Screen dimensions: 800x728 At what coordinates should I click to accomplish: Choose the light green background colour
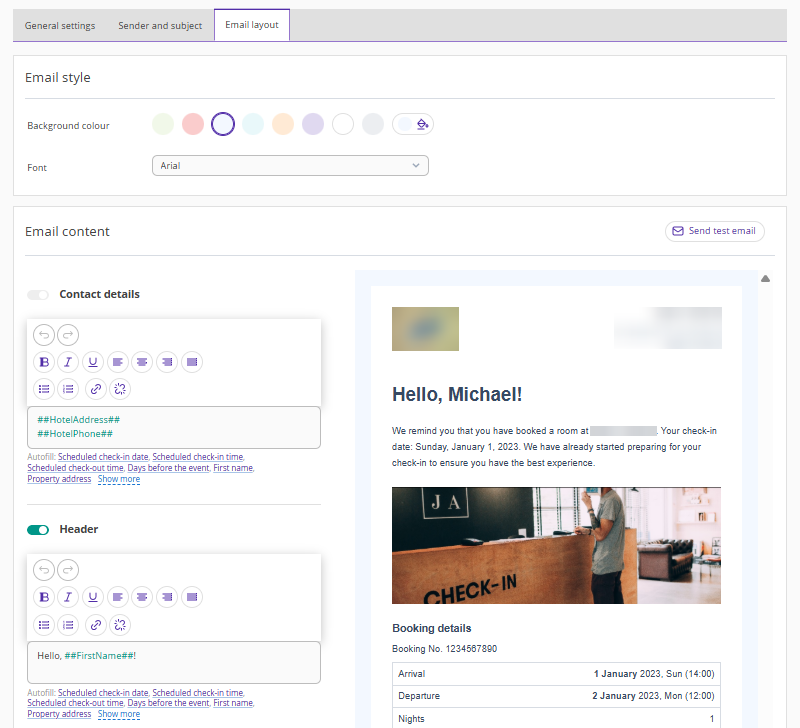(x=163, y=124)
